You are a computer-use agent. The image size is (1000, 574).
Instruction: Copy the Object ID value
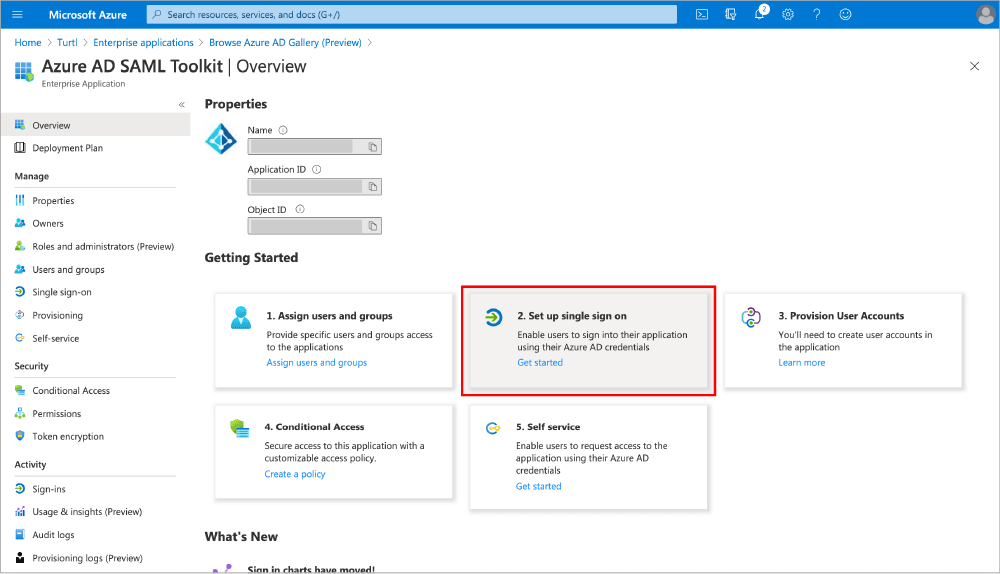tap(372, 227)
